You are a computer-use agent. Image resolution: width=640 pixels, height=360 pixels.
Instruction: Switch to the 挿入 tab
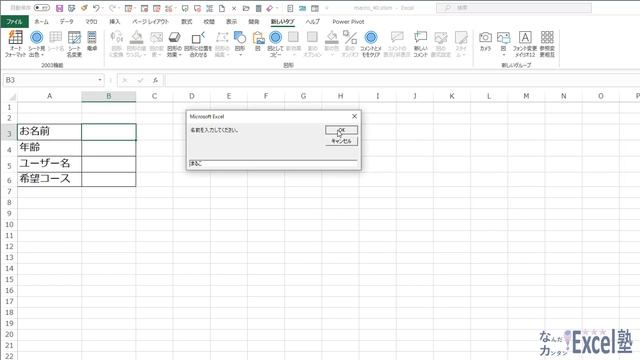click(x=115, y=22)
